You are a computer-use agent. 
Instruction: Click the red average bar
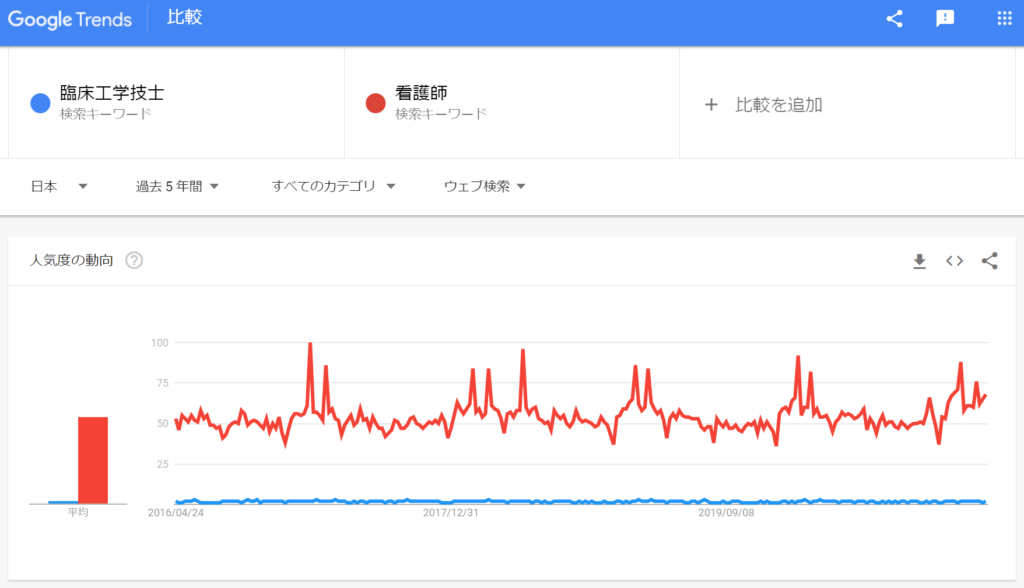point(93,460)
